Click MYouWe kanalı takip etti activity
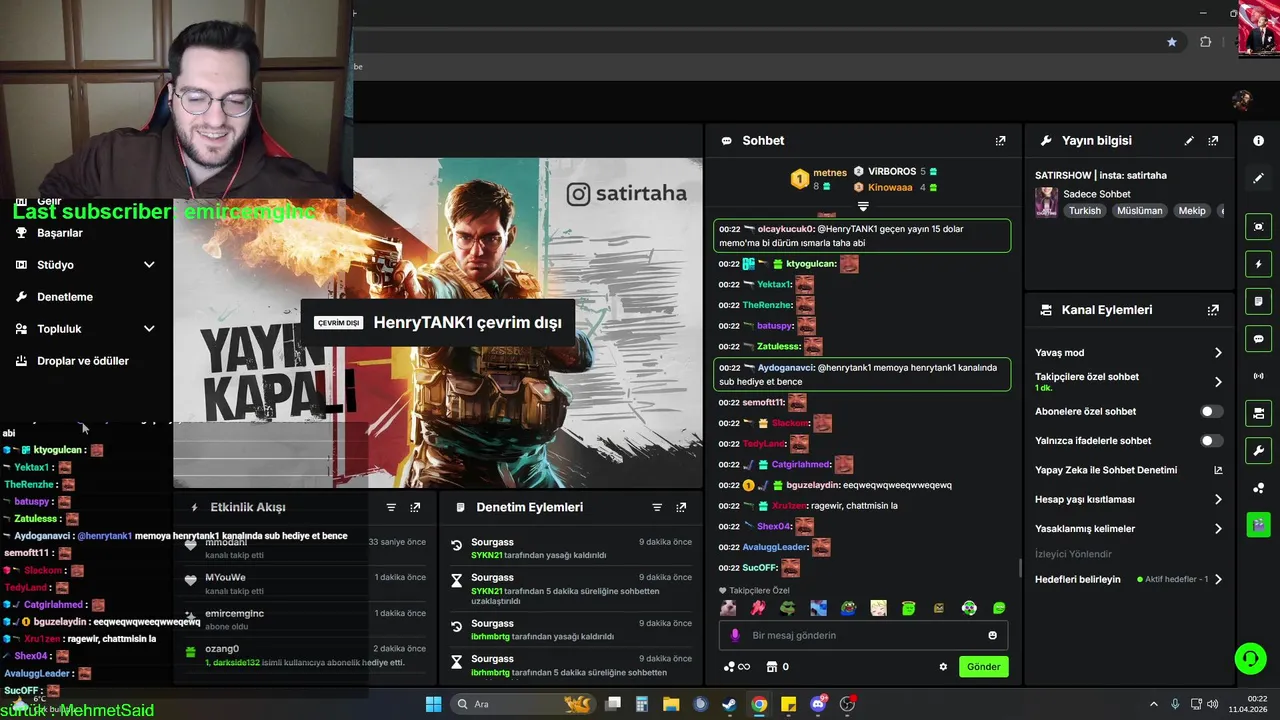1280x720 pixels. [305, 584]
